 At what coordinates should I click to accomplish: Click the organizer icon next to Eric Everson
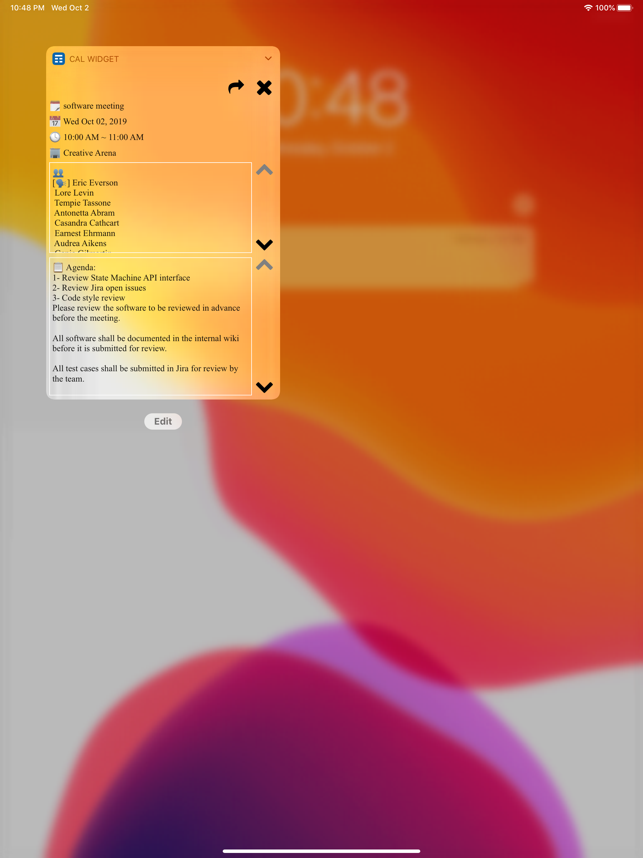click(61, 183)
